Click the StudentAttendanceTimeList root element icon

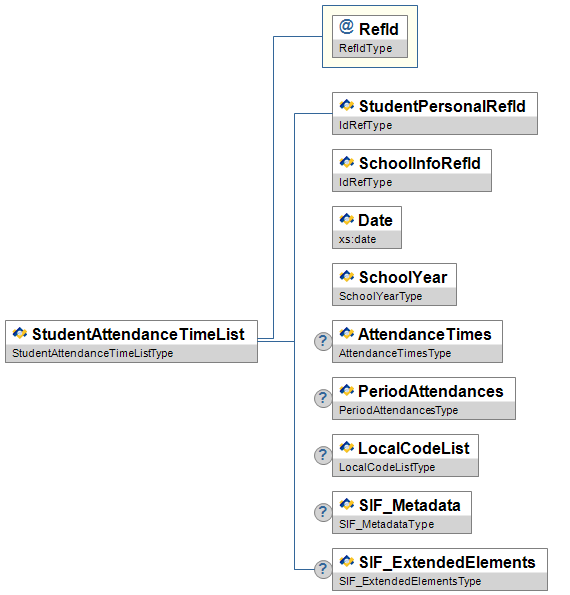tap(20, 333)
